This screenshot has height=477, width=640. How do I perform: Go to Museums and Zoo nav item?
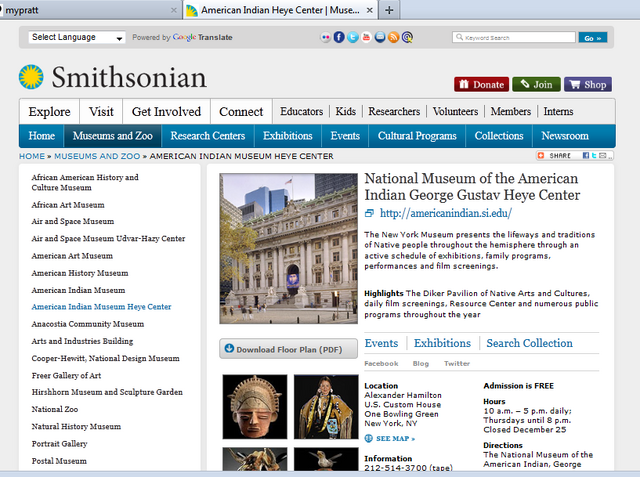[x=113, y=136]
